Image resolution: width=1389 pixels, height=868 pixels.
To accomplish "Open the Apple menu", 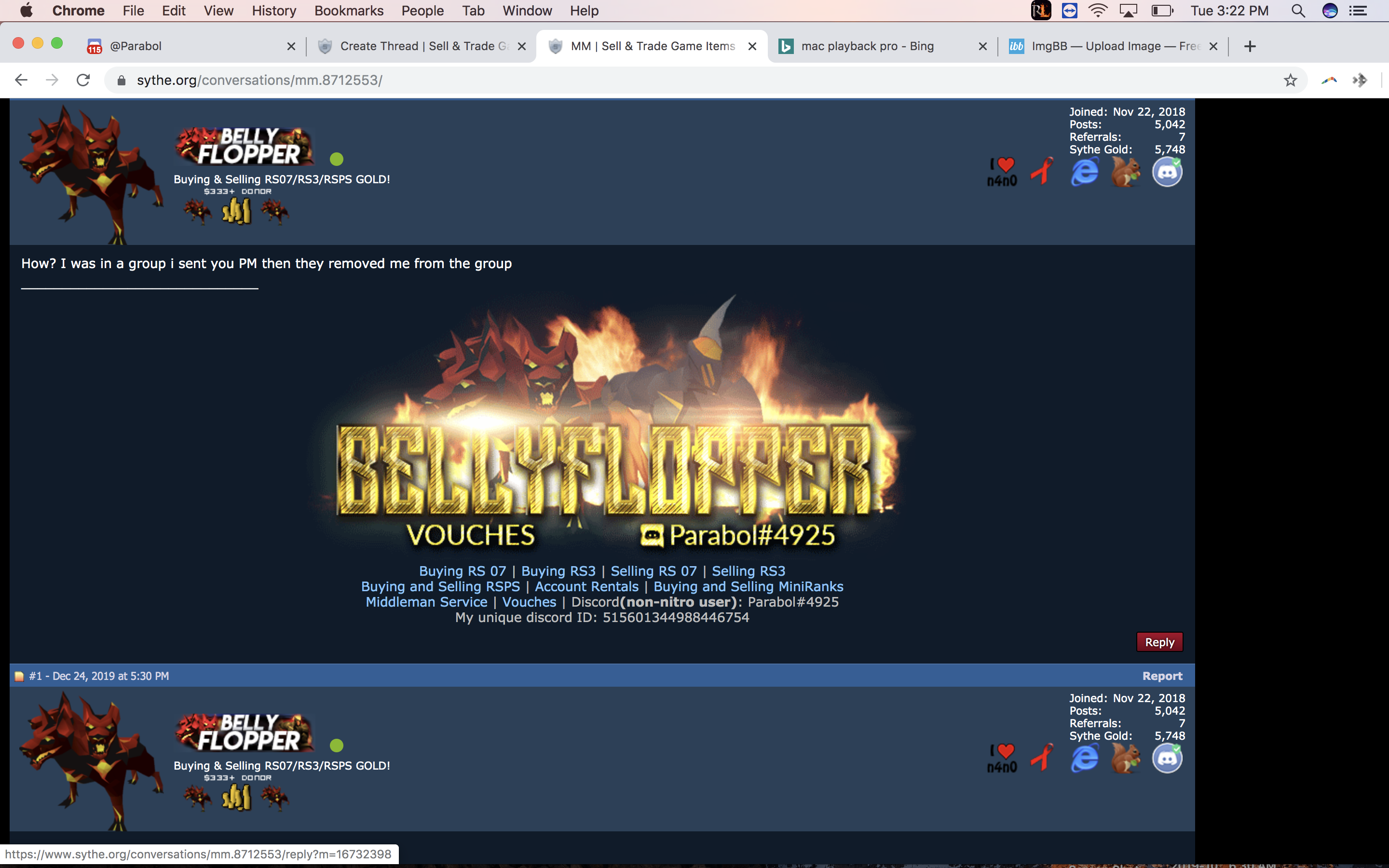I will pyautogui.click(x=27, y=10).
